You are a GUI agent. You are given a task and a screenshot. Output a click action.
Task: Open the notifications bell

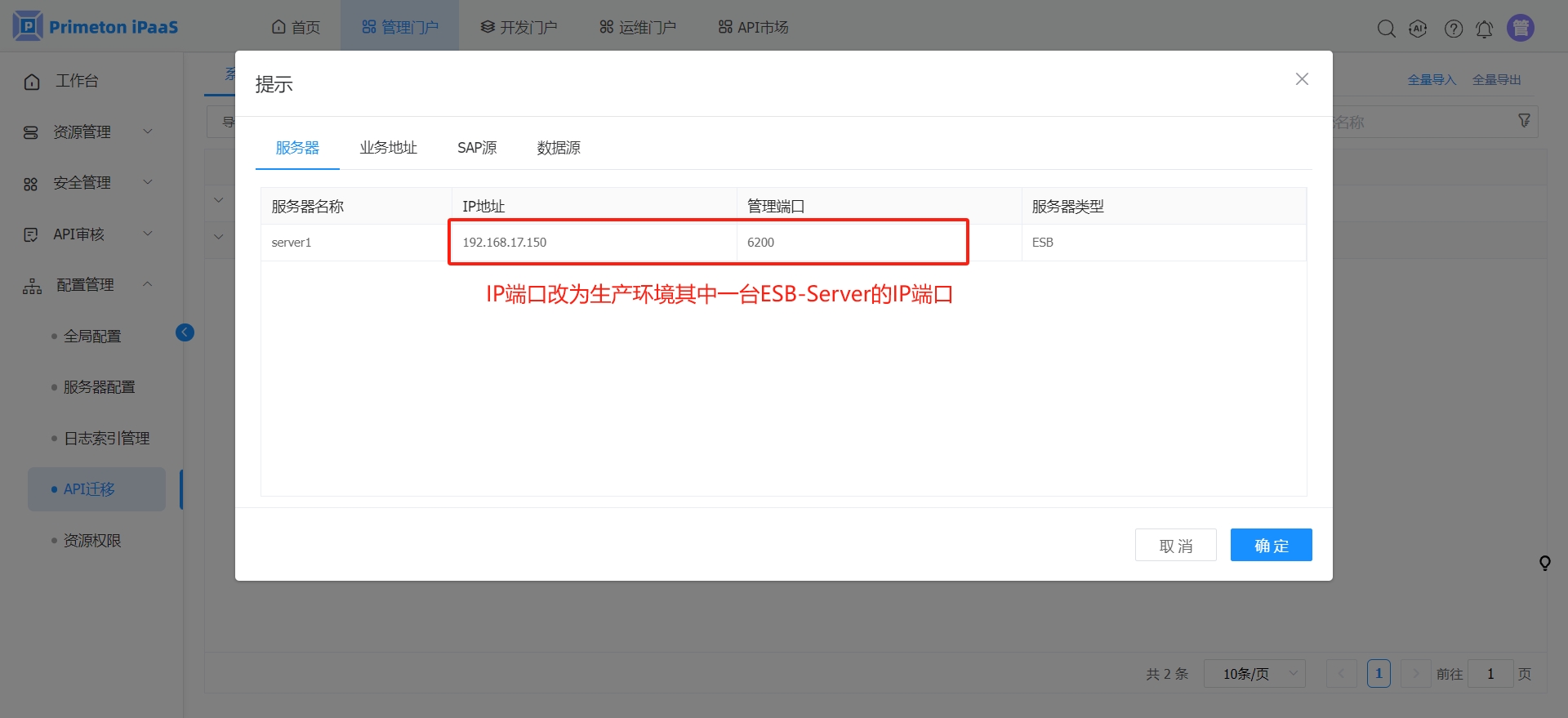[x=1484, y=29]
